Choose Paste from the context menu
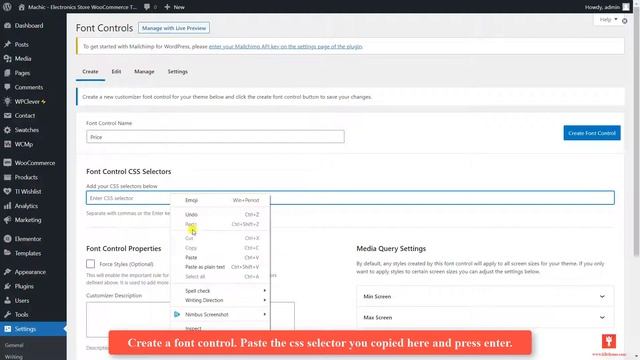 tap(220, 258)
